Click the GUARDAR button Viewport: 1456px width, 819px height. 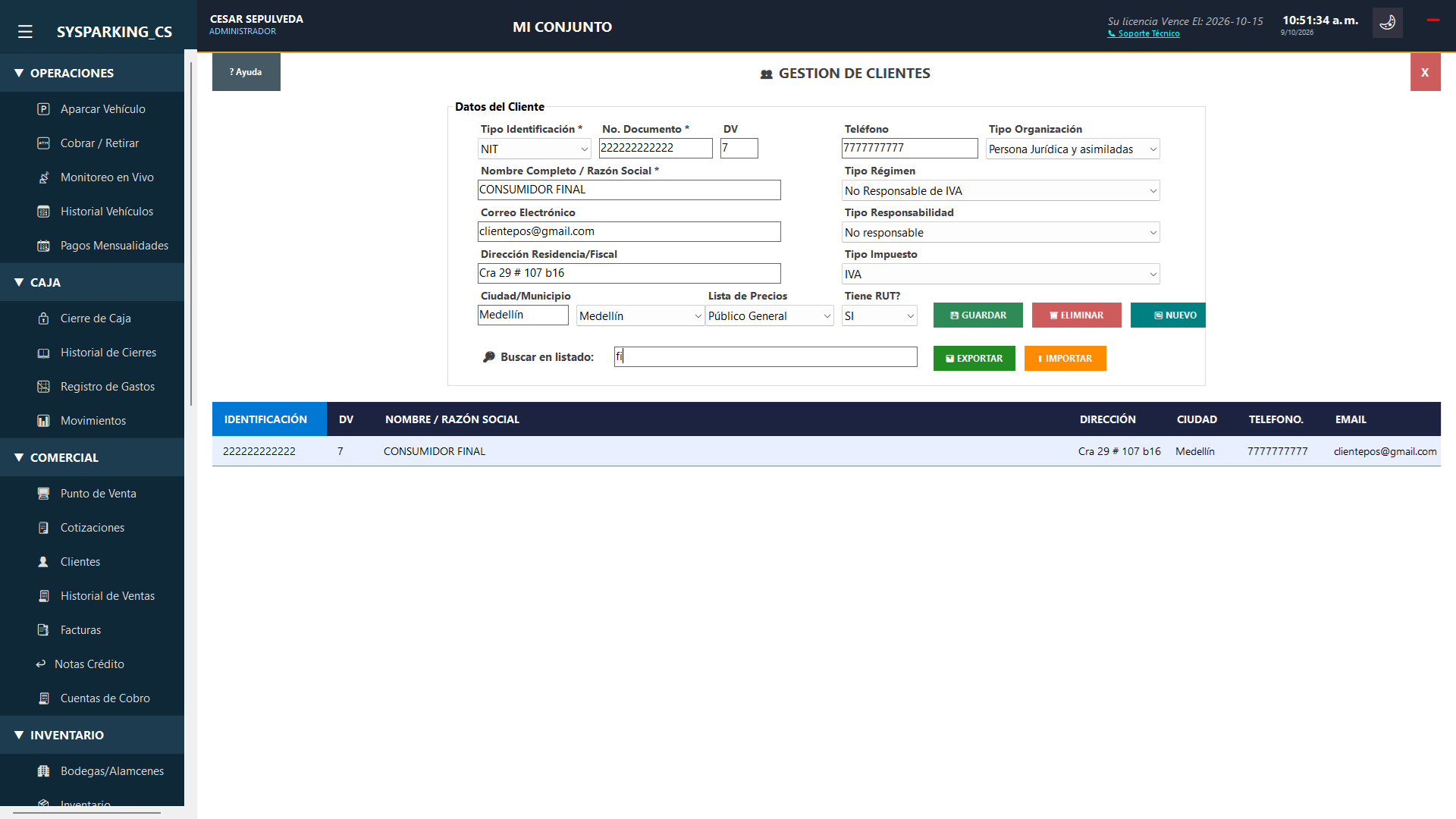(x=977, y=315)
